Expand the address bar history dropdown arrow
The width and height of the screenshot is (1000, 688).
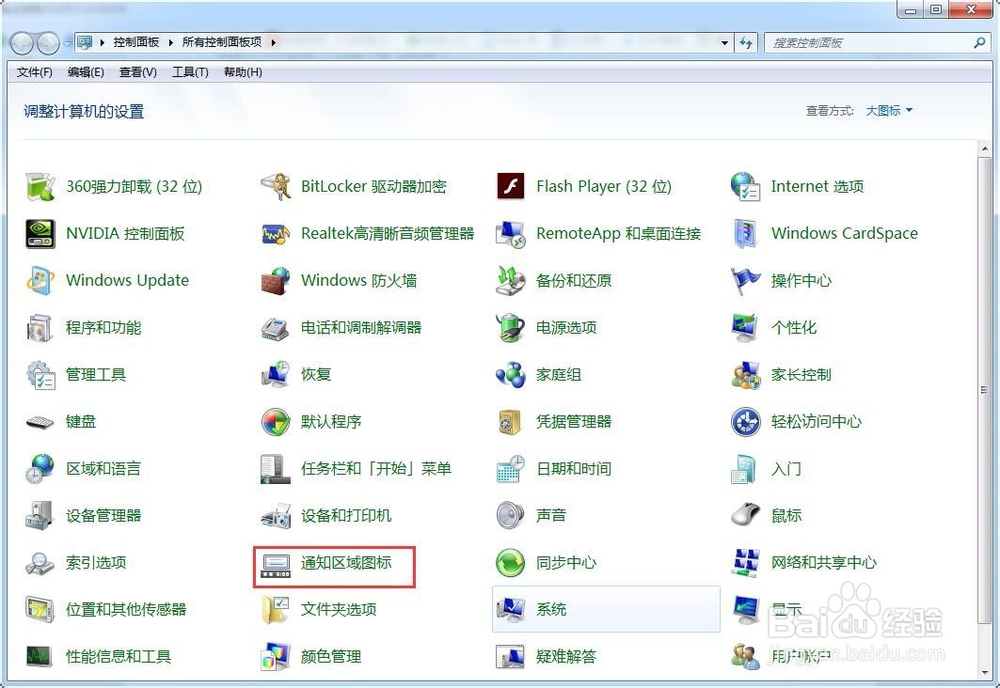[724, 43]
